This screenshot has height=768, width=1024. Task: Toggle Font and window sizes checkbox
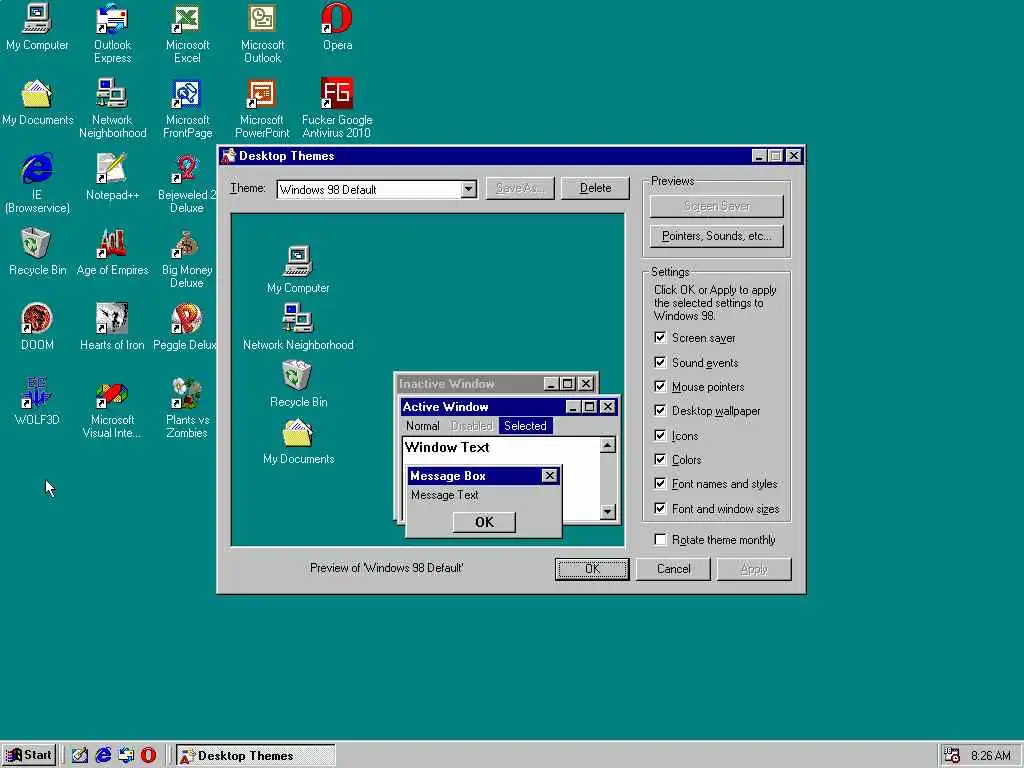tap(660, 508)
